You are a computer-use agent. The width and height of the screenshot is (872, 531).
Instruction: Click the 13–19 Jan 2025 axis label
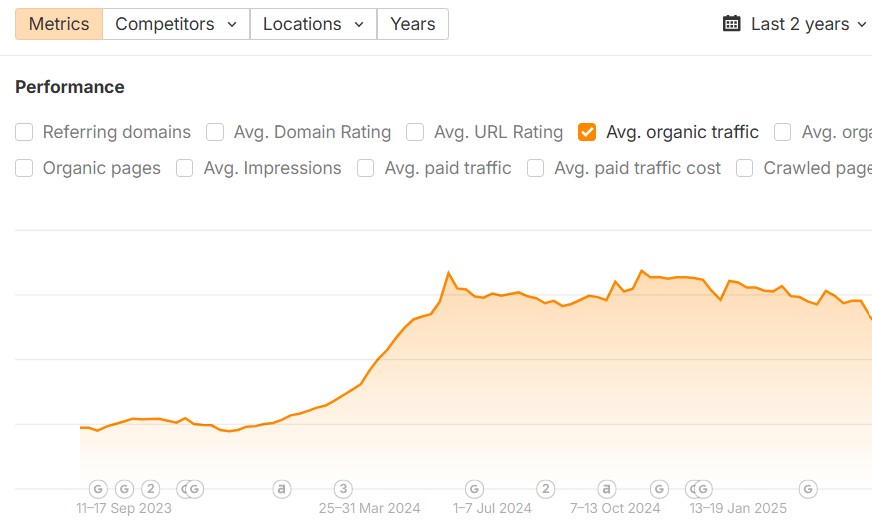pyautogui.click(x=738, y=508)
